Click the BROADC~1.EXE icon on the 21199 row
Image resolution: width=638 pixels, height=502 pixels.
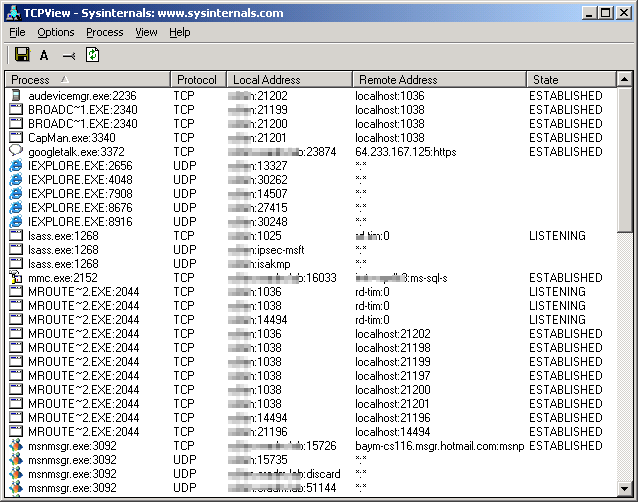pyautogui.click(x=16, y=109)
